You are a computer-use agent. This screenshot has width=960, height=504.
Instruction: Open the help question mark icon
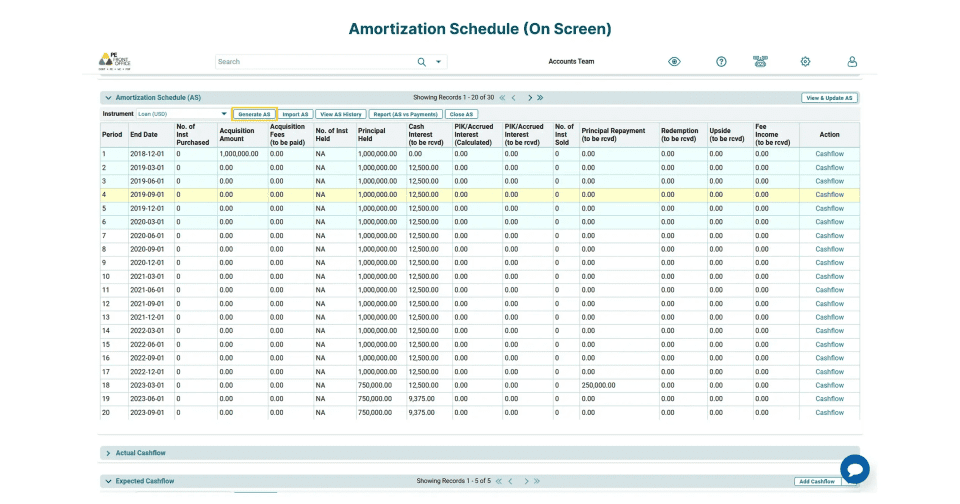click(x=721, y=61)
